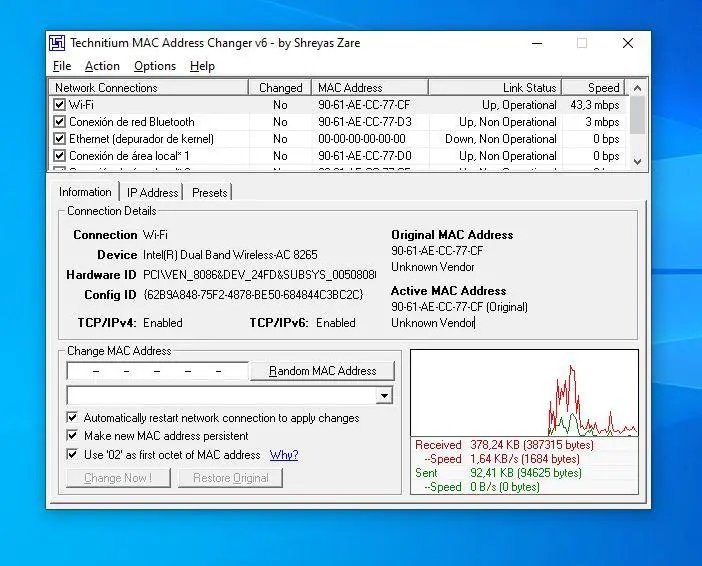
Task: Sort by Network Connections column header
Action: (x=148, y=87)
